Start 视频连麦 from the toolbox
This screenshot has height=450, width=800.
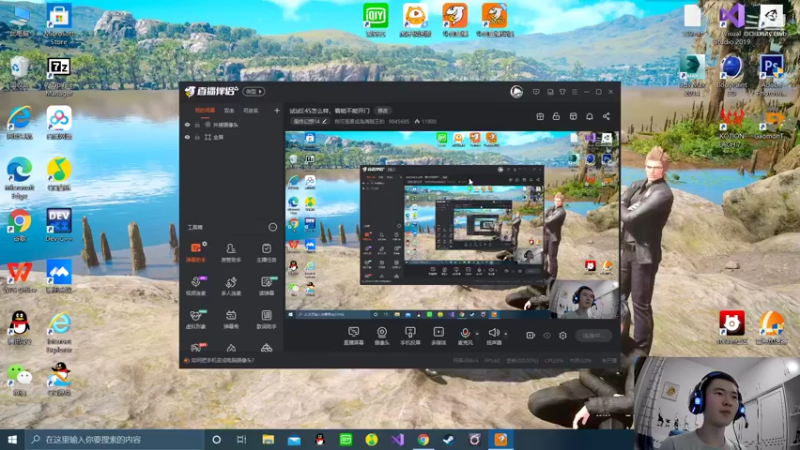pyautogui.click(x=196, y=286)
